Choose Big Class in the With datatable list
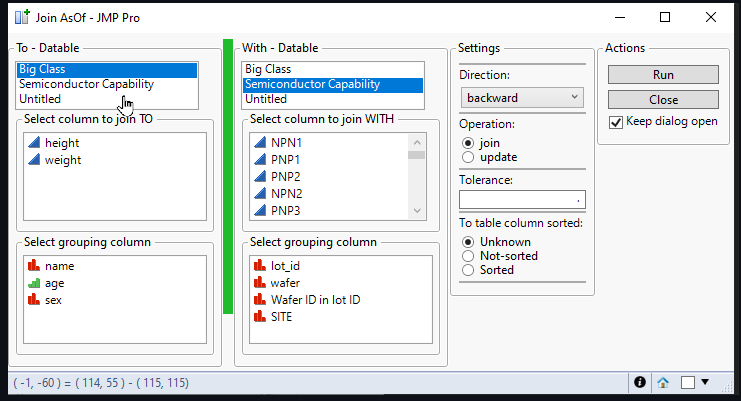Viewport: 741px width, 401px height. click(267, 70)
